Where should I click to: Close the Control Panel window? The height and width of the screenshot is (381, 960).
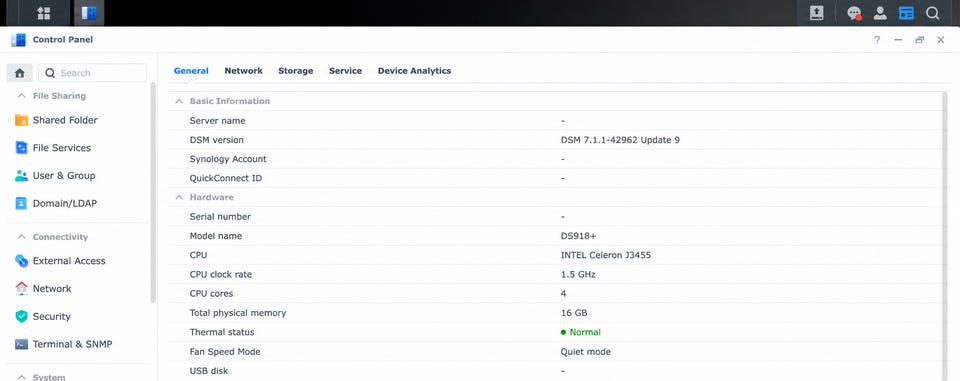click(x=941, y=40)
